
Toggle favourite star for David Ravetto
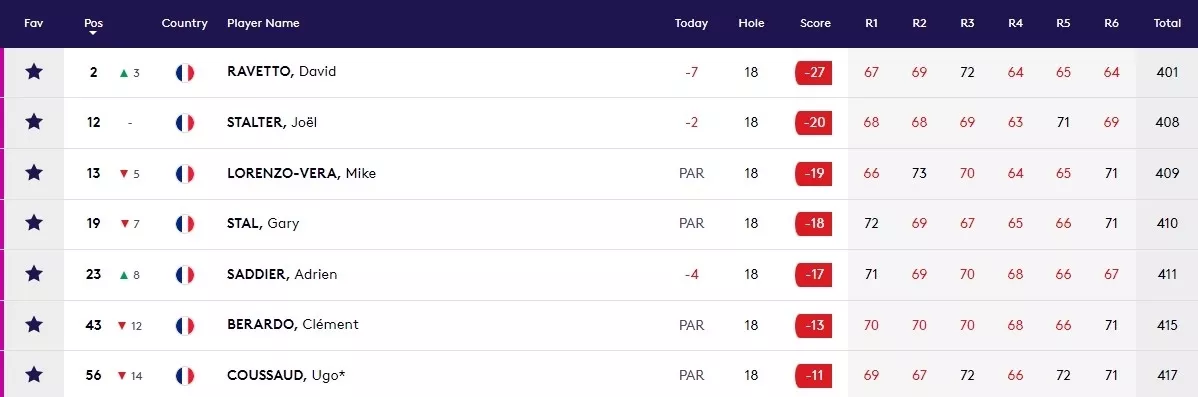click(34, 72)
